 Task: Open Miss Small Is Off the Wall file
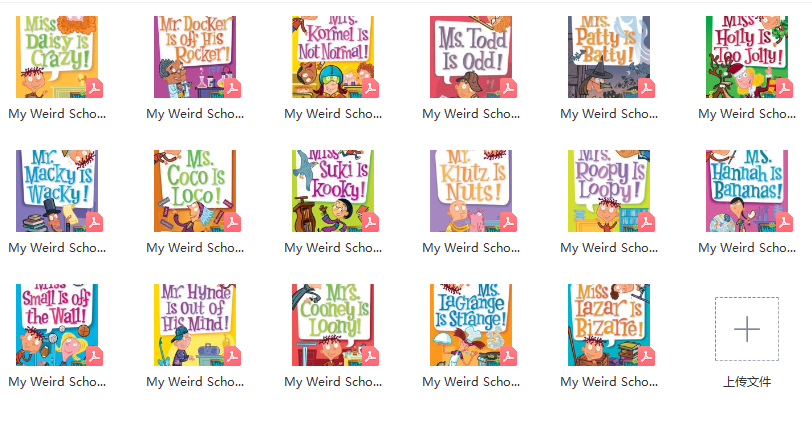click(x=57, y=325)
